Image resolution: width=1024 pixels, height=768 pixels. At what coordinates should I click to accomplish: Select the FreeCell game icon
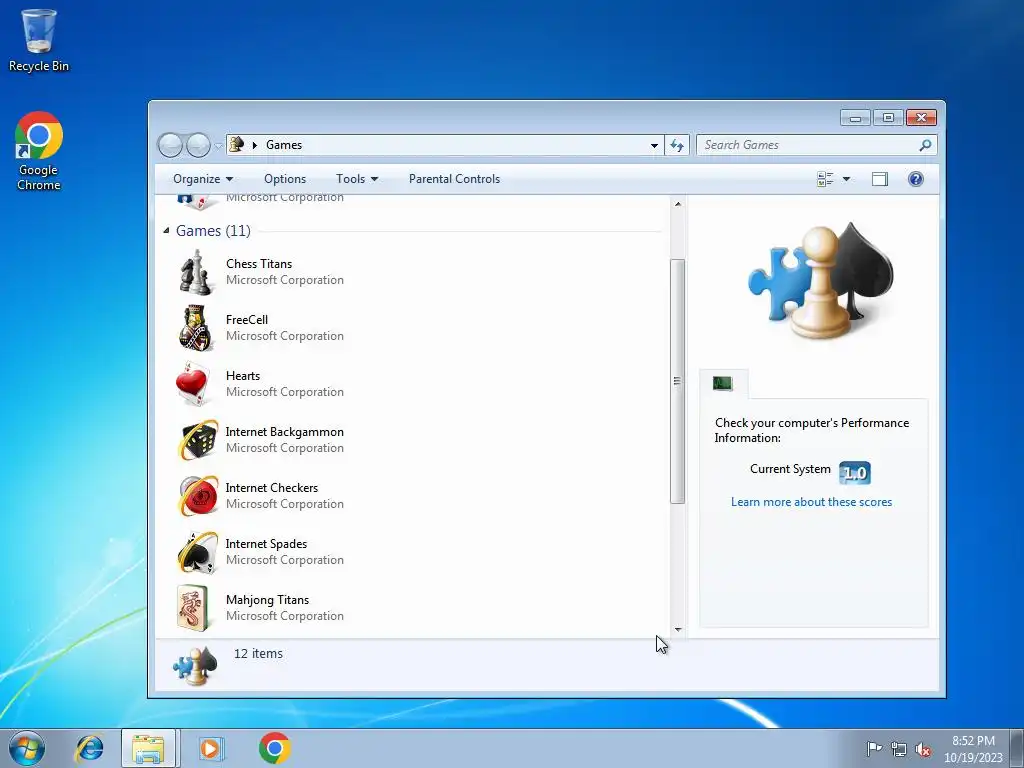[195, 328]
